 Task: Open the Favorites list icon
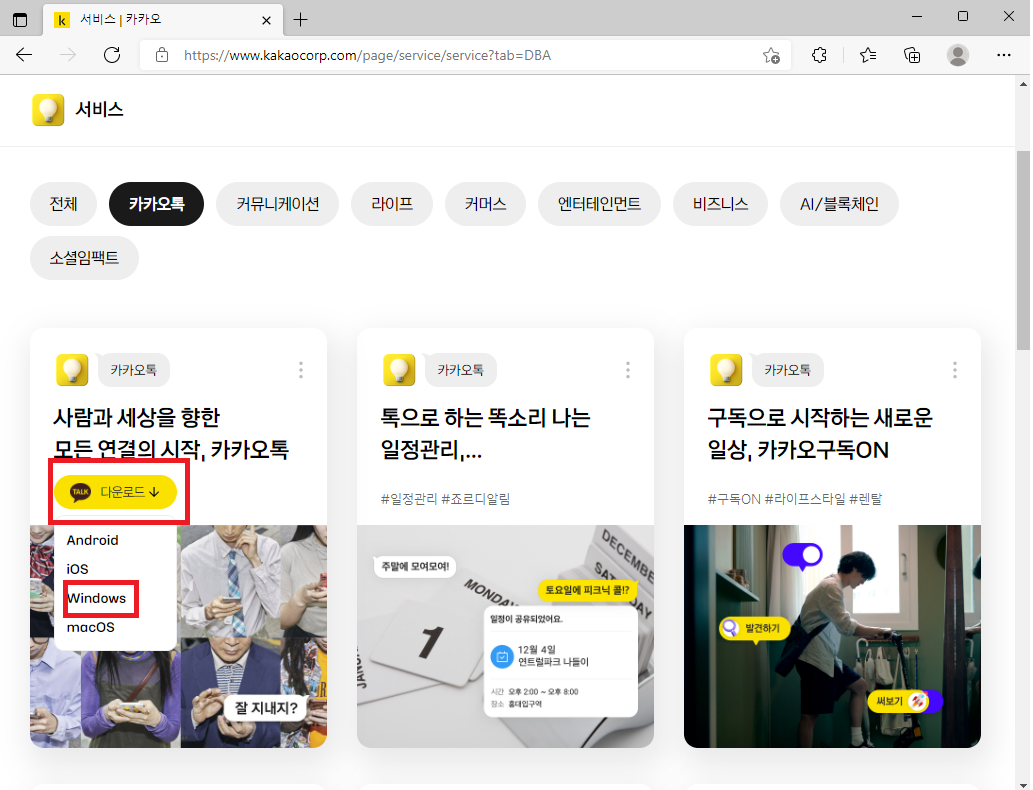click(x=868, y=55)
